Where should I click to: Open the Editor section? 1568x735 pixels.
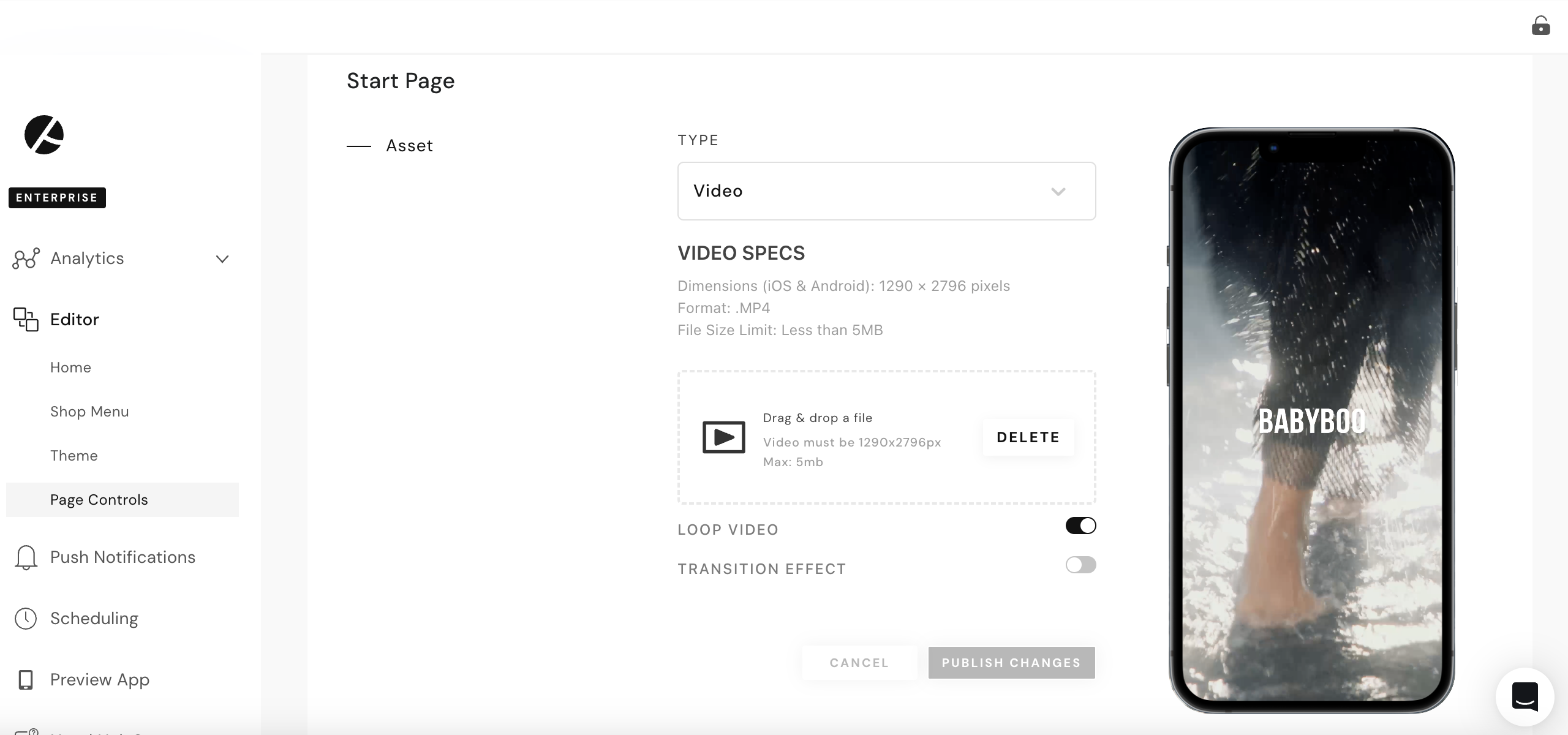(x=75, y=320)
